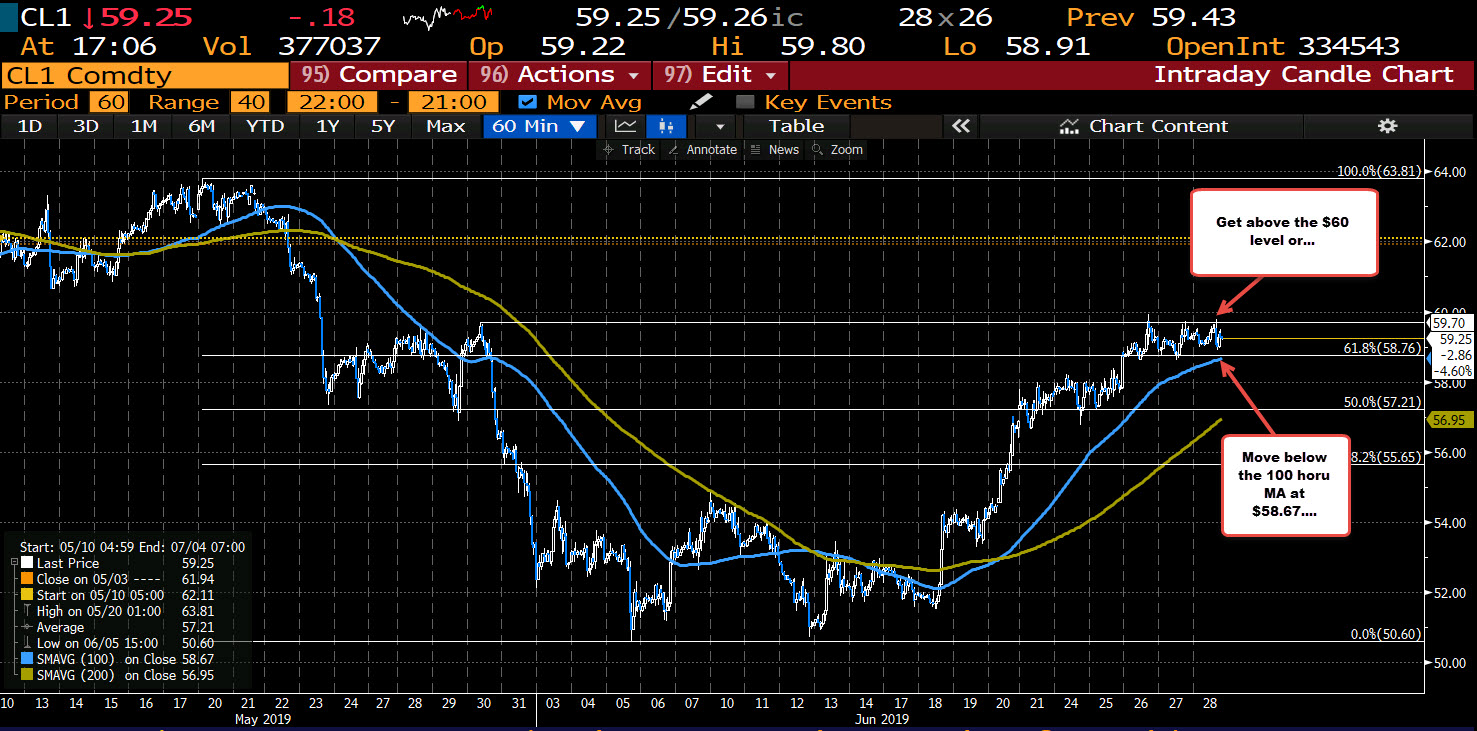This screenshot has width=1477, height=731.
Task: Activate the Annotate tool
Action: pyautogui.click(x=702, y=150)
